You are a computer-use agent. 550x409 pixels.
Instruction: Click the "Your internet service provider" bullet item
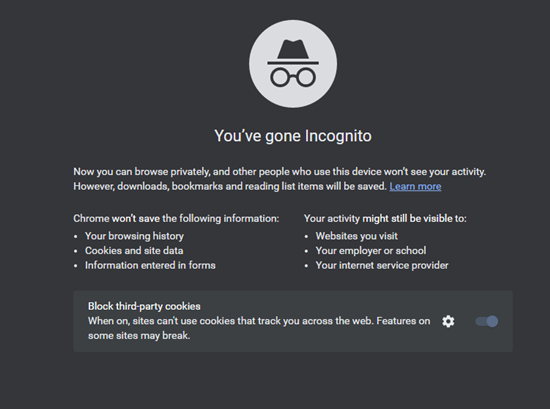(x=382, y=265)
